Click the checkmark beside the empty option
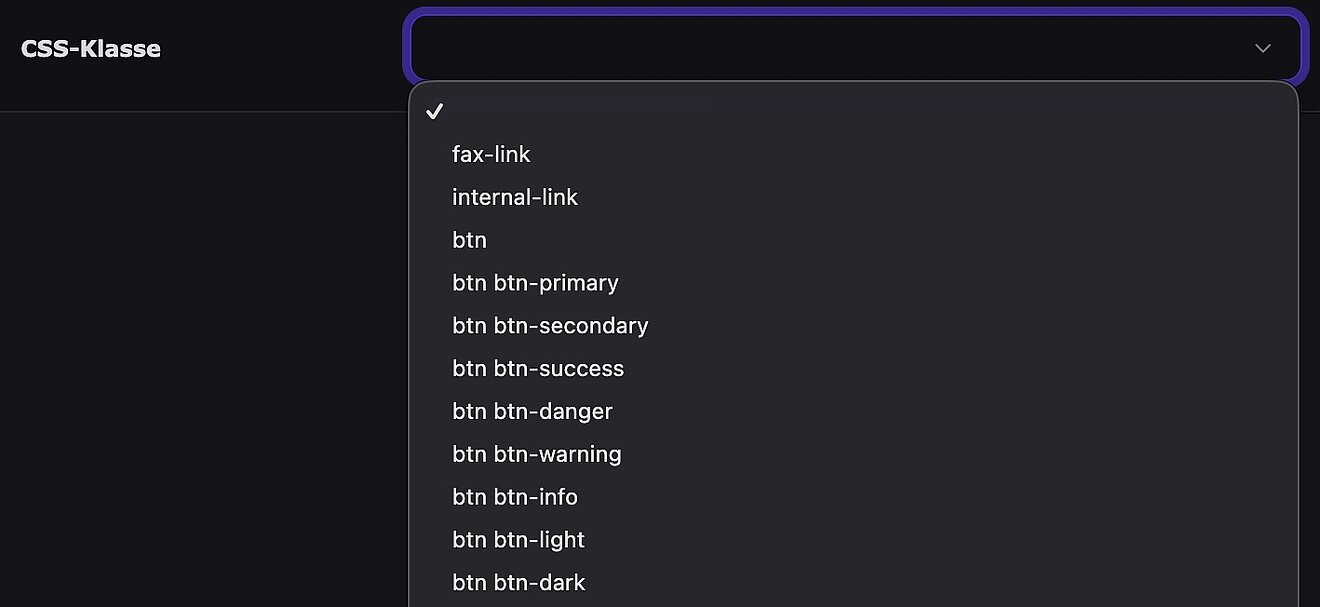The image size is (1320, 607). tap(434, 111)
